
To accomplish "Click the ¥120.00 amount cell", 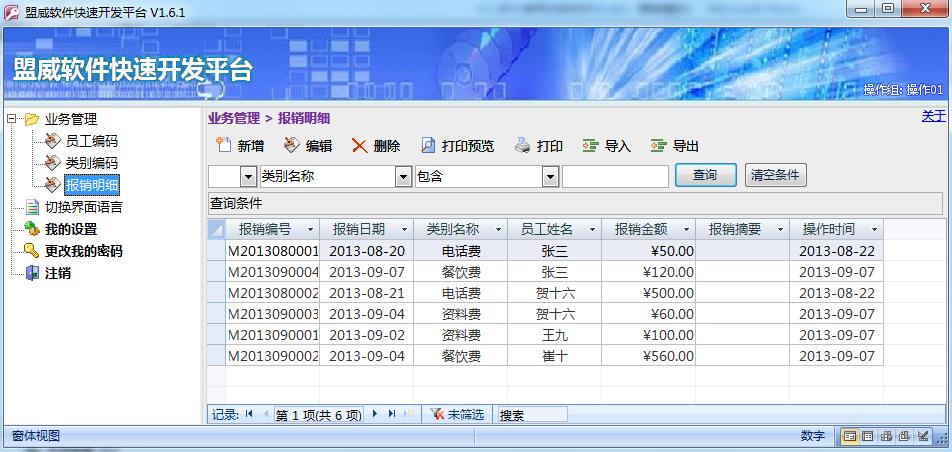I will 648,272.
